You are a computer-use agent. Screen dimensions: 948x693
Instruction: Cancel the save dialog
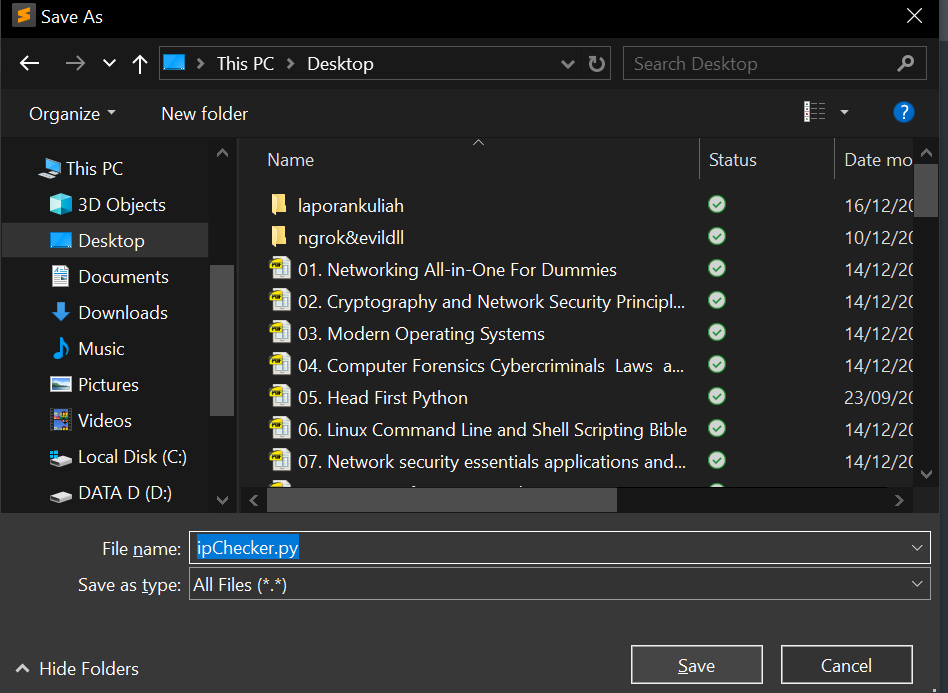pos(846,664)
